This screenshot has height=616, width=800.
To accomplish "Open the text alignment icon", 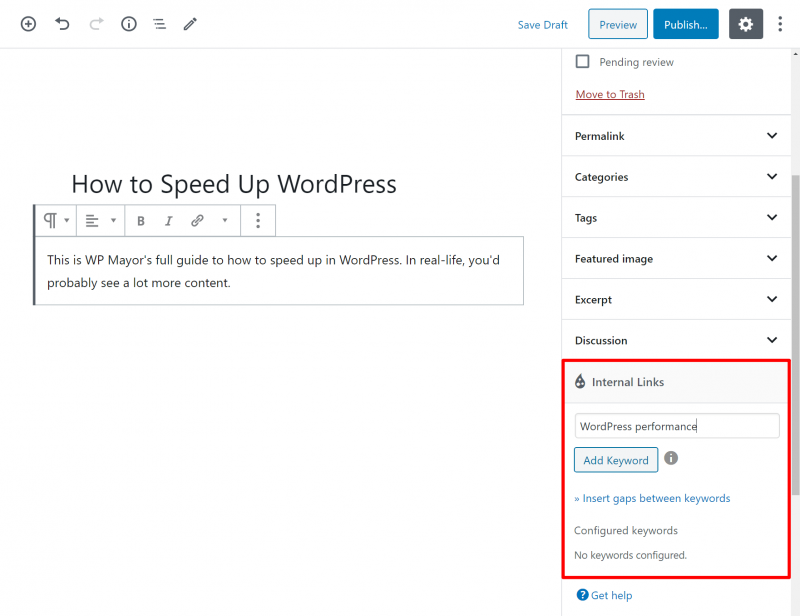I will [x=92, y=220].
